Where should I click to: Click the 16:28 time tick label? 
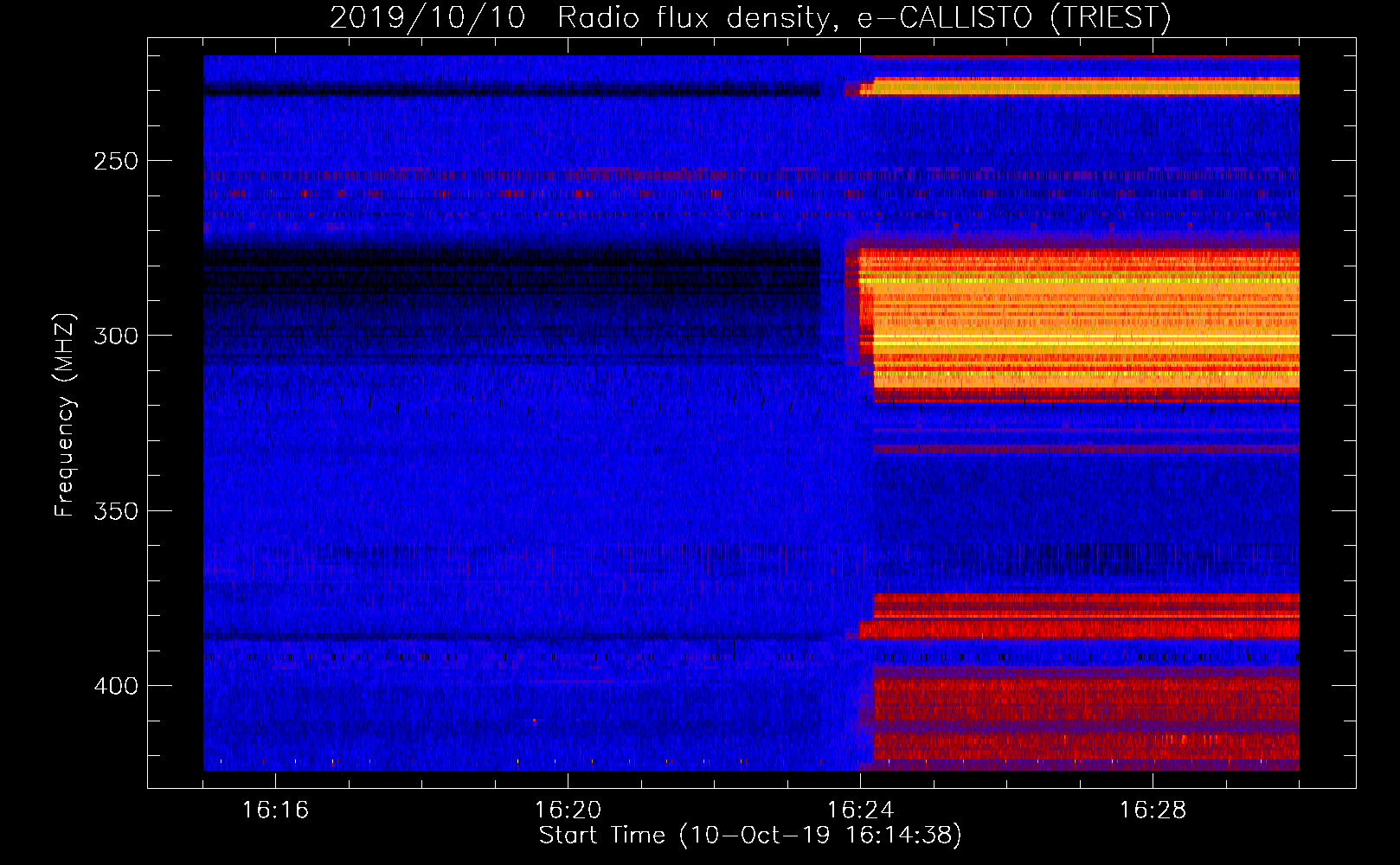click(1153, 811)
